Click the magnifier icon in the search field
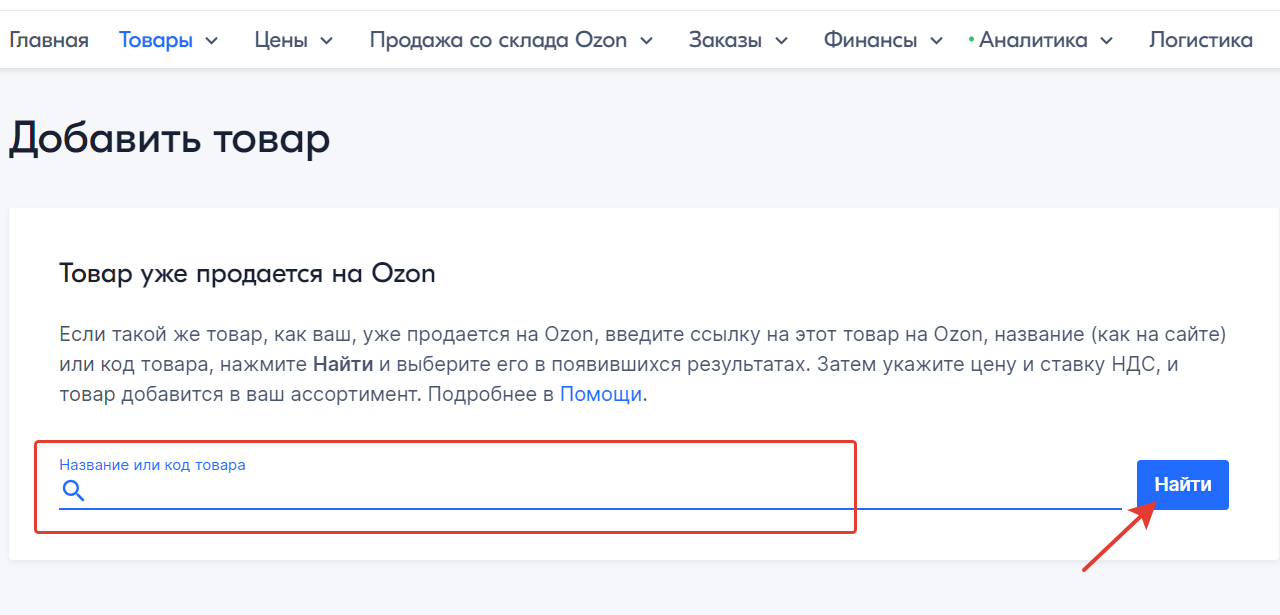1280x615 pixels. click(73, 490)
